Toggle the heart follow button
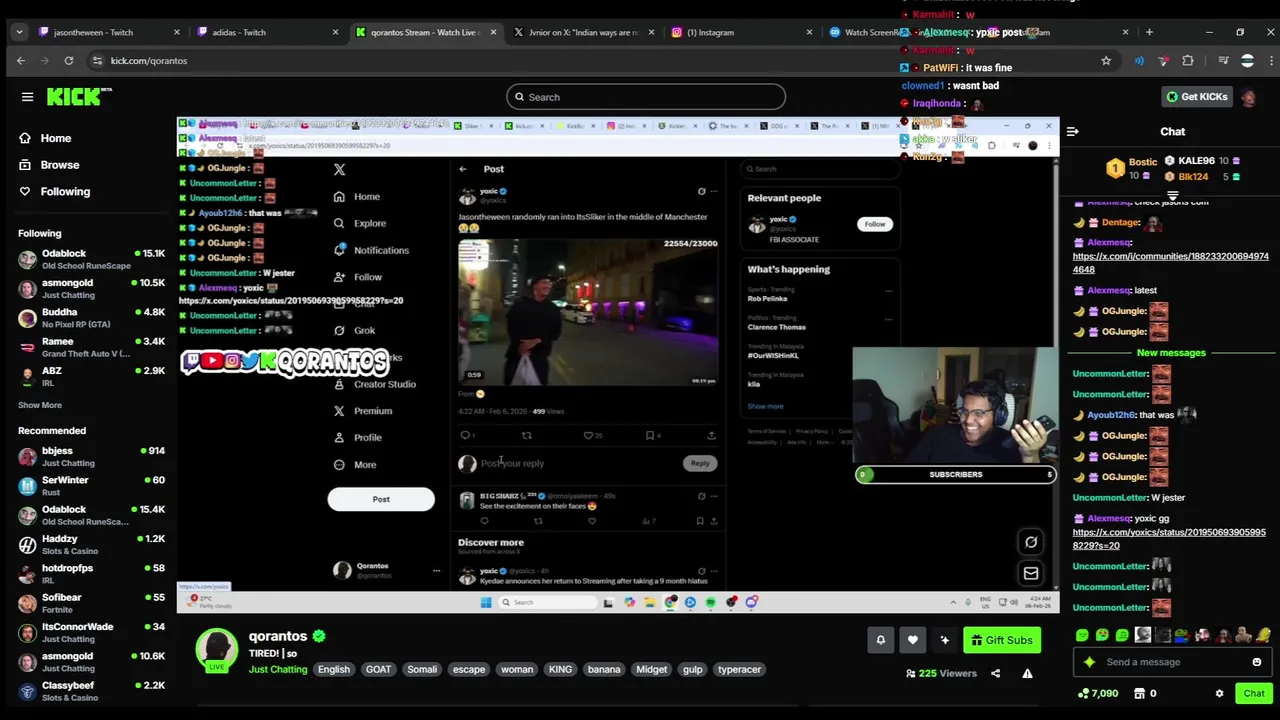1280x720 pixels. coord(912,640)
